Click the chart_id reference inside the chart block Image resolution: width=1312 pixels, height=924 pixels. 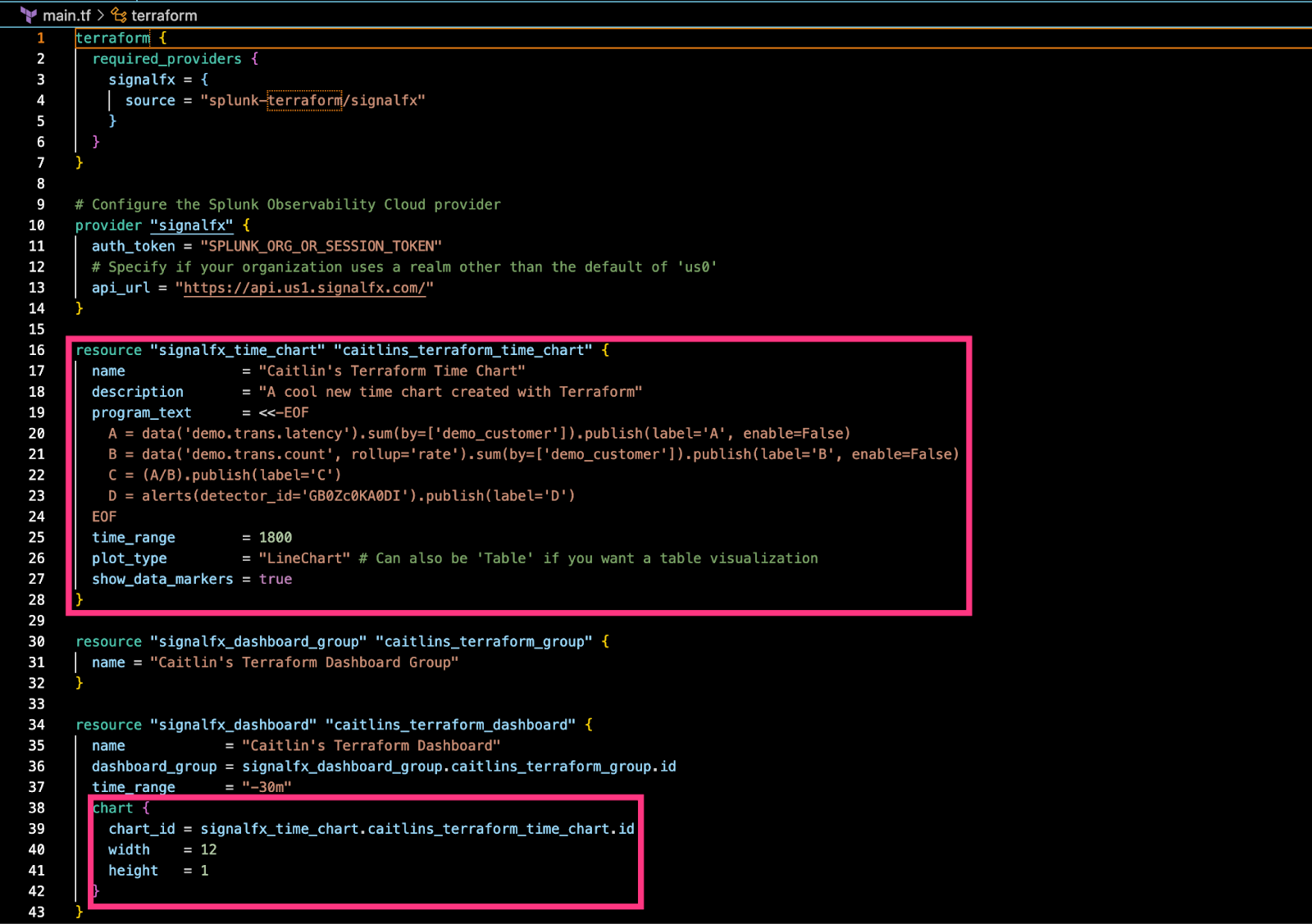pos(141,828)
